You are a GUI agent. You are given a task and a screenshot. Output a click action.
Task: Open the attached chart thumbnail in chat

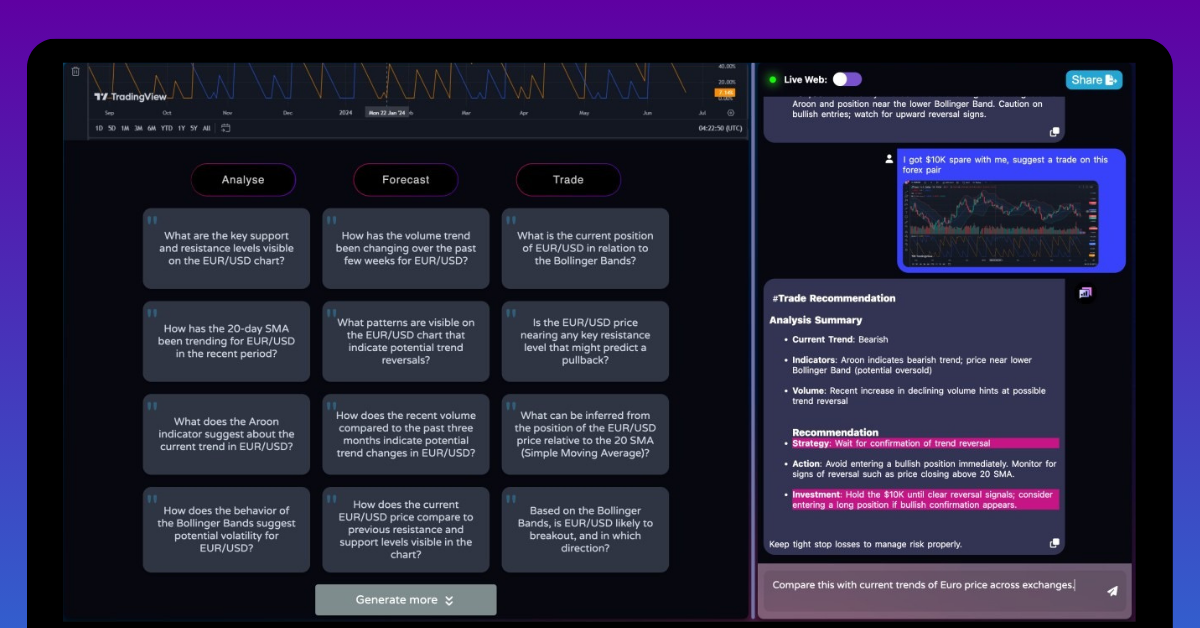click(x=1000, y=224)
